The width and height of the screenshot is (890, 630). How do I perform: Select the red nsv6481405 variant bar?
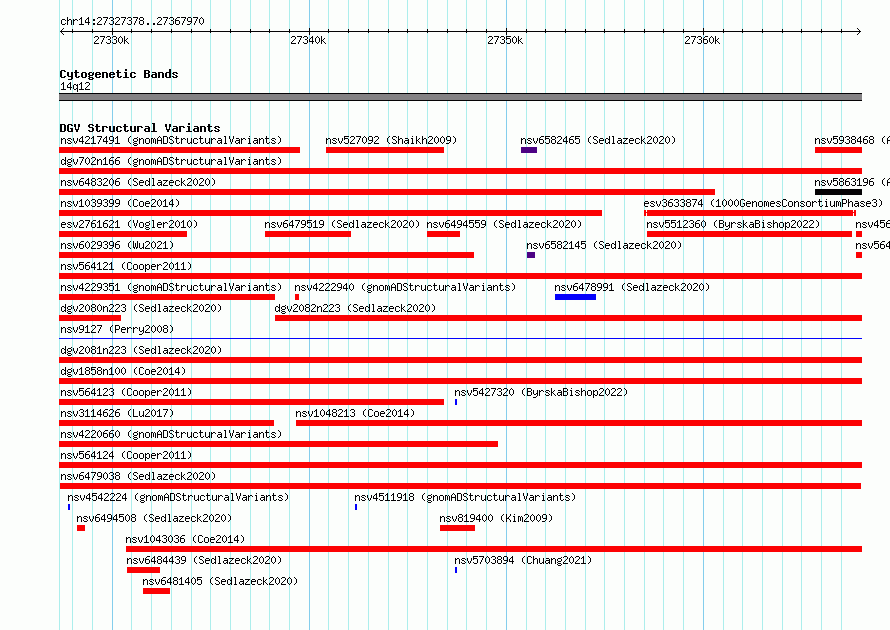pyautogui.click(x=157, y=591)
